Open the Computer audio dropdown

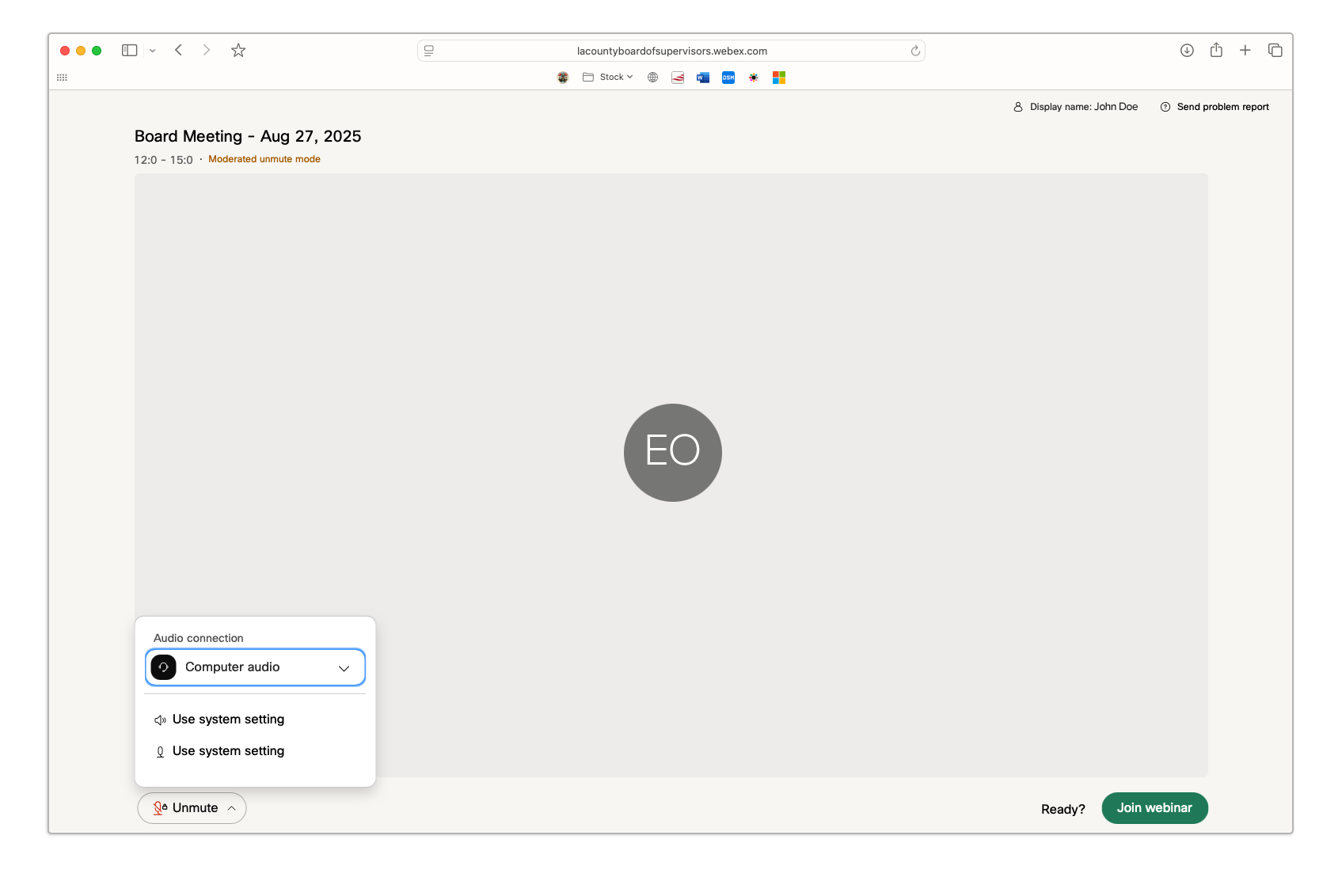coord(343,667)
